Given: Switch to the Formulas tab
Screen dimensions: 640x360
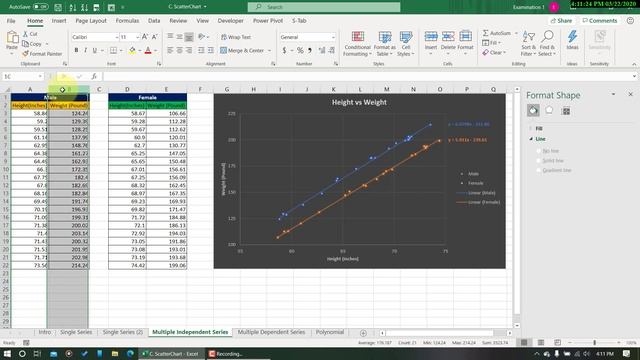Looking at the screenshot, I should point(127,20).
